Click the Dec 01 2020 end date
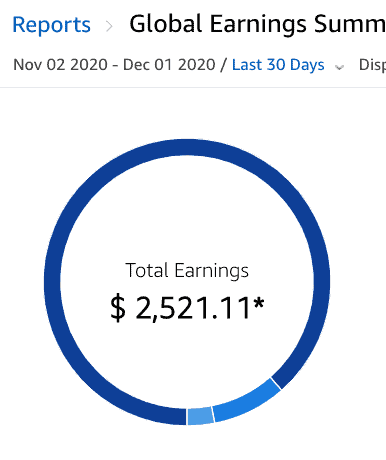 [169, 65]
